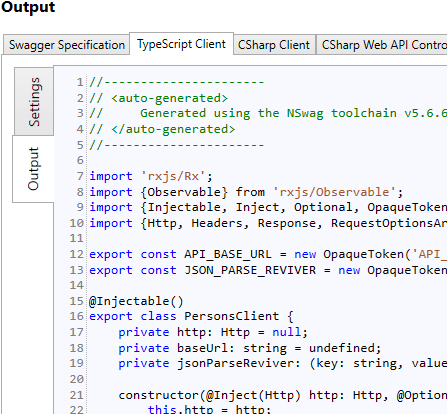Switch to the Swagger Specification tab
The width and height of the screenshot is (447, 414).
pyautogui.click(x=66, y=45)
